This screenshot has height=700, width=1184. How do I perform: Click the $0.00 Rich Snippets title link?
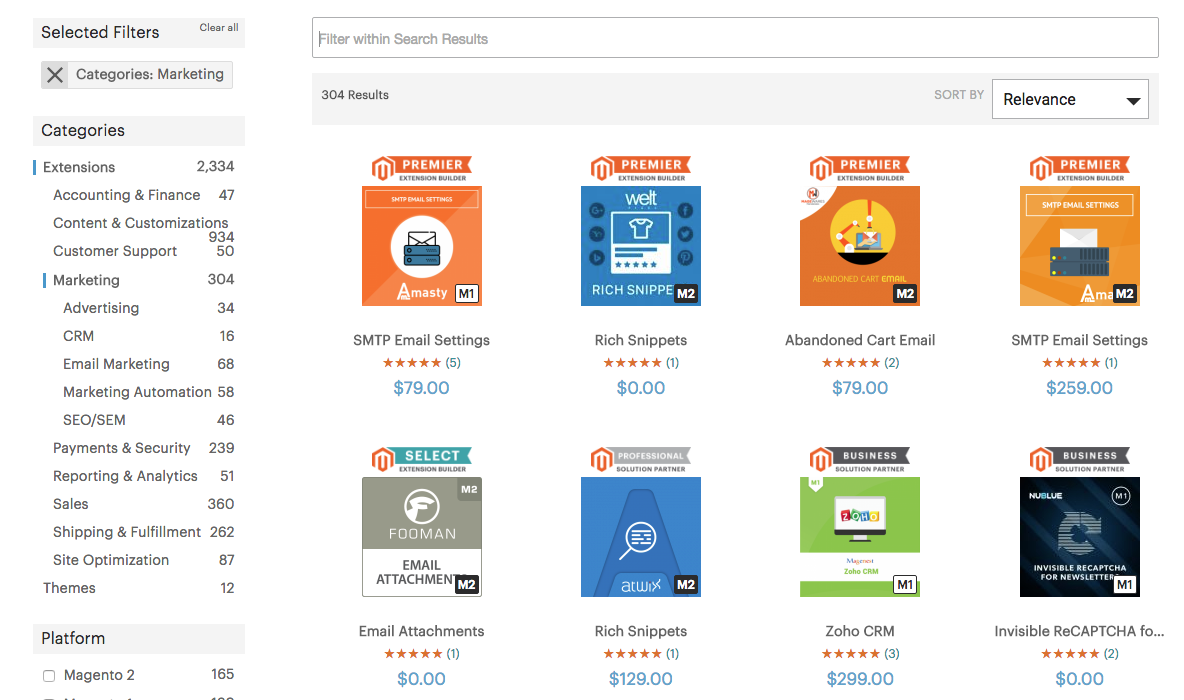coord(640,340)
